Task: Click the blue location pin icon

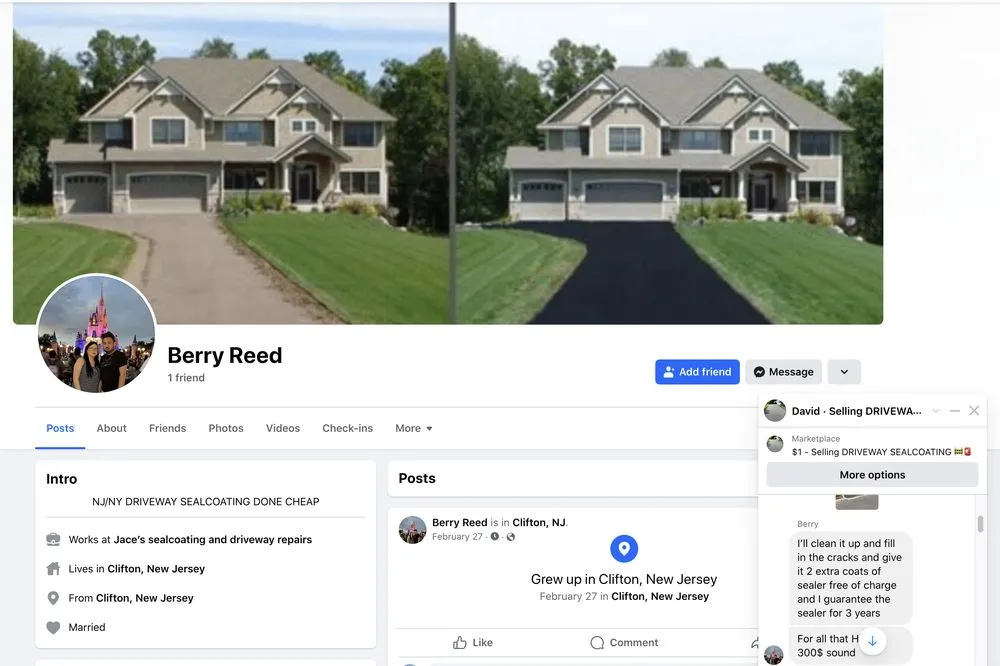Action: [624, 549]
